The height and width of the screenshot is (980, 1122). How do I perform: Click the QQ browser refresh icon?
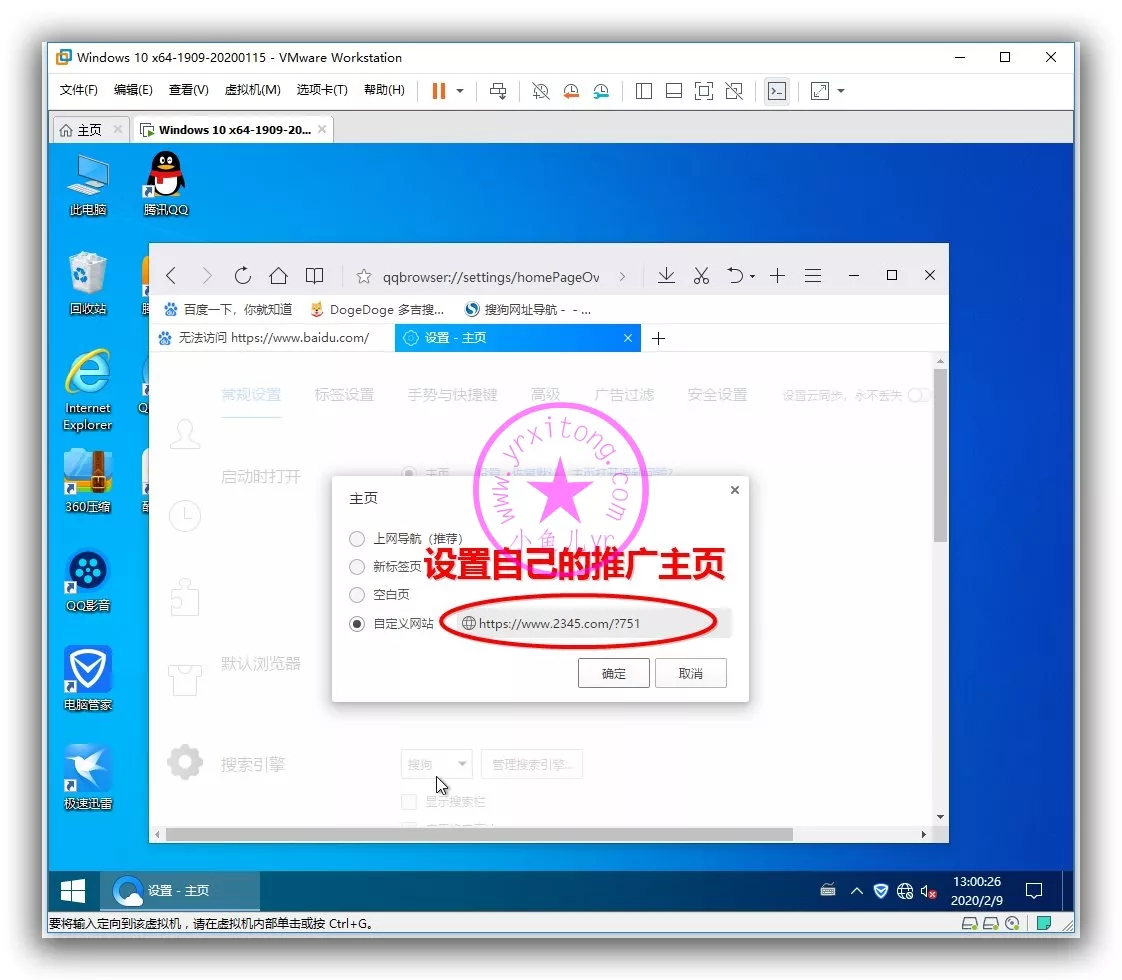242,276
